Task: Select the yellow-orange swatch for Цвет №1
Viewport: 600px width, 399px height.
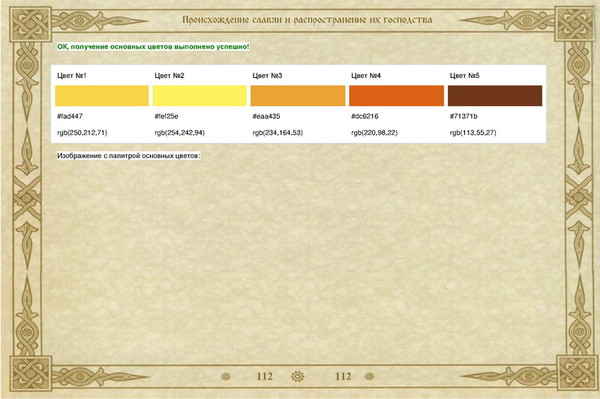Action: click(x=102, y=96)
